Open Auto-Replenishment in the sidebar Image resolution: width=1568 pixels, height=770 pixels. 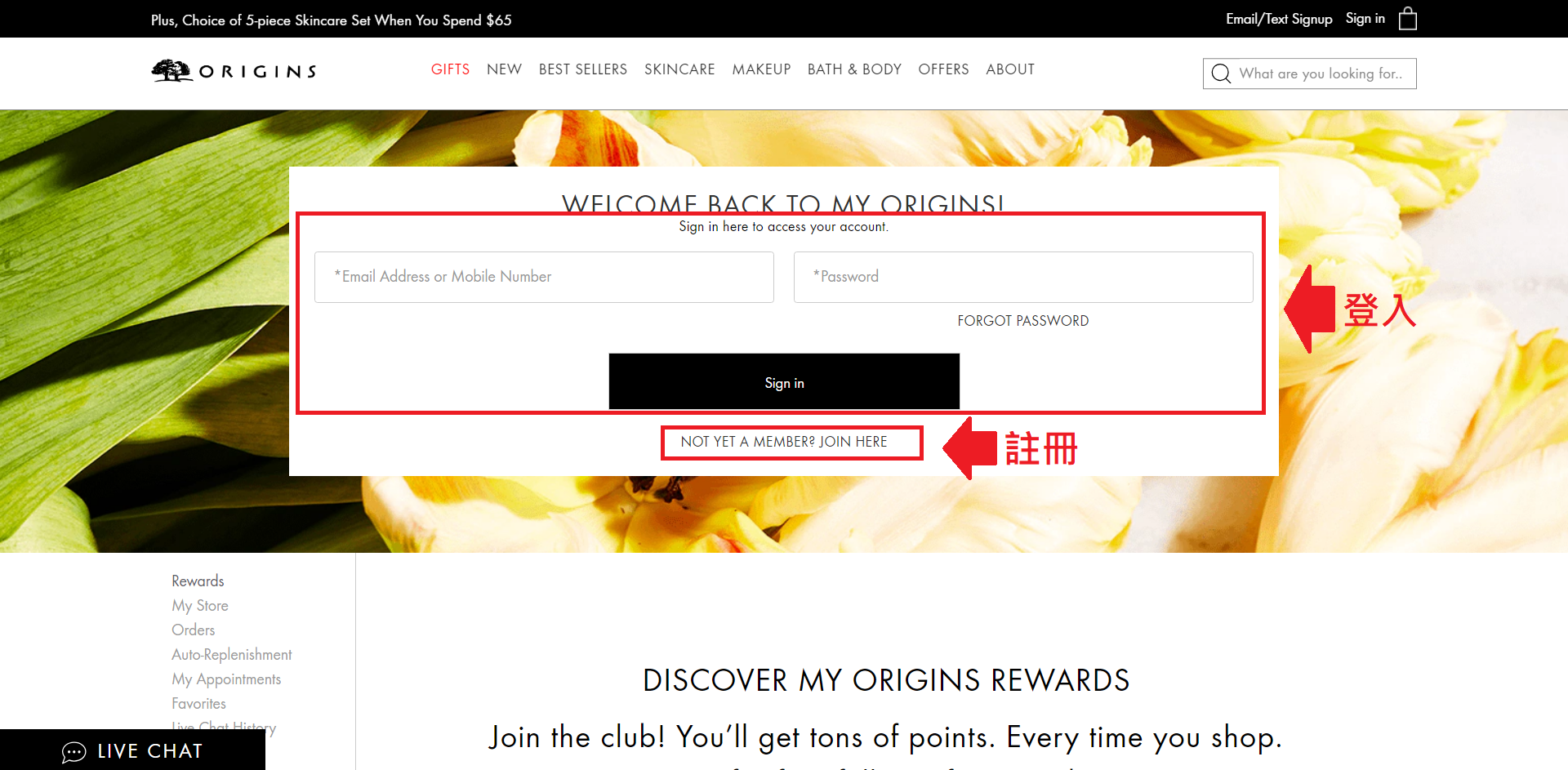coord(232,655)
